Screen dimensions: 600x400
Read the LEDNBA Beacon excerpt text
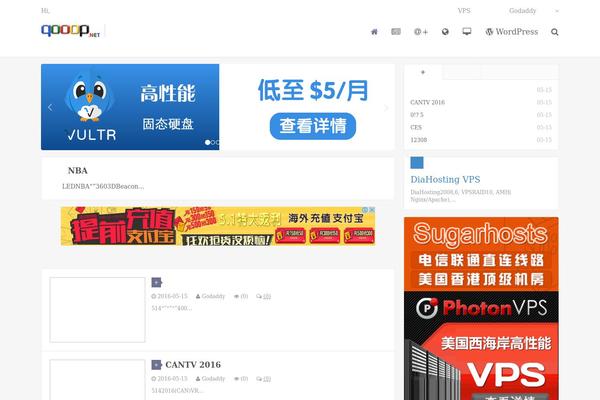[103, 186]
